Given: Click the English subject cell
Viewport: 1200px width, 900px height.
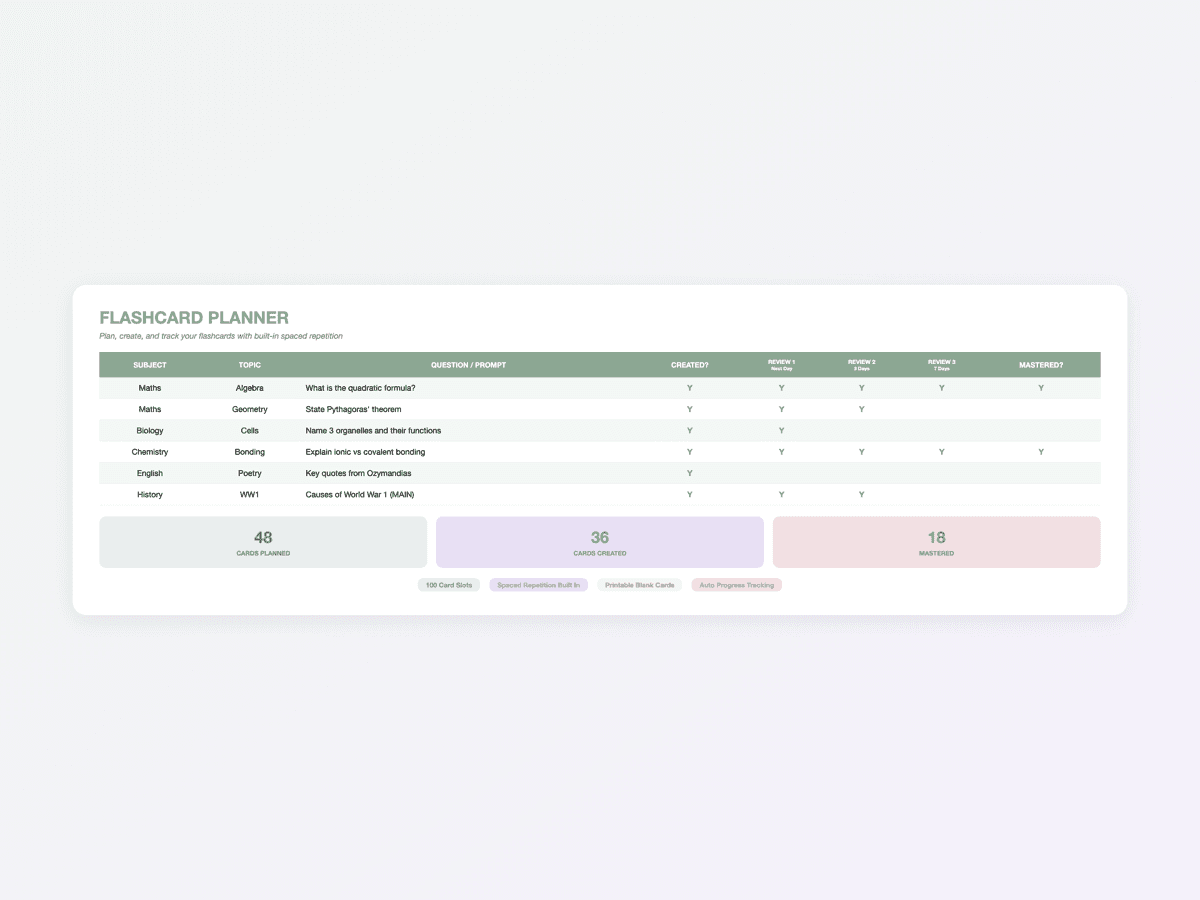Looking at the screenshot, I should [150, 473].
